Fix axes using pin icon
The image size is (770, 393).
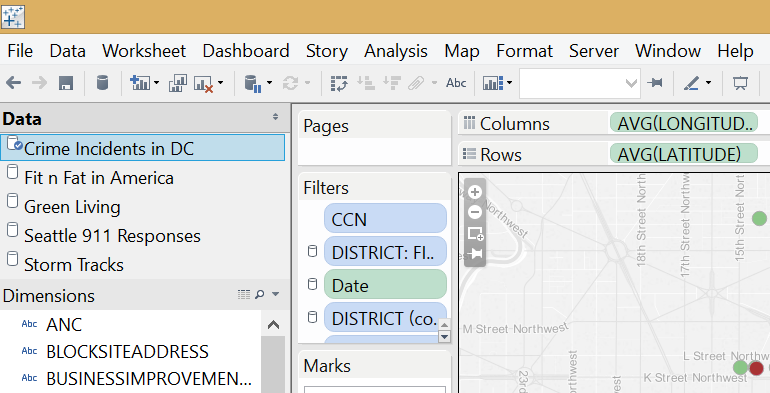pyautogui.click(x=655, y=83)
